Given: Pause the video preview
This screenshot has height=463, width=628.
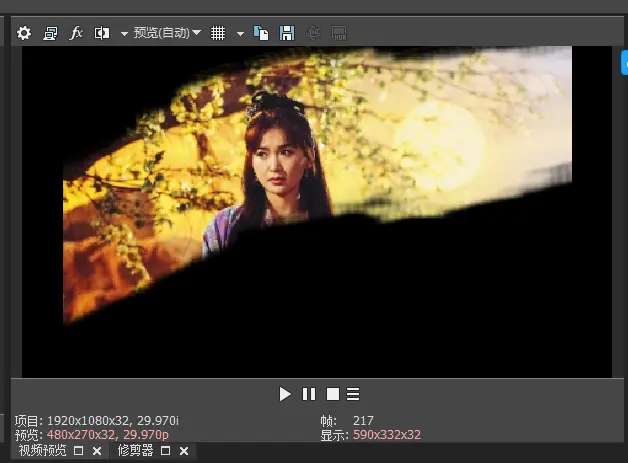Looking at the screenshot, I should click(309, 394).
